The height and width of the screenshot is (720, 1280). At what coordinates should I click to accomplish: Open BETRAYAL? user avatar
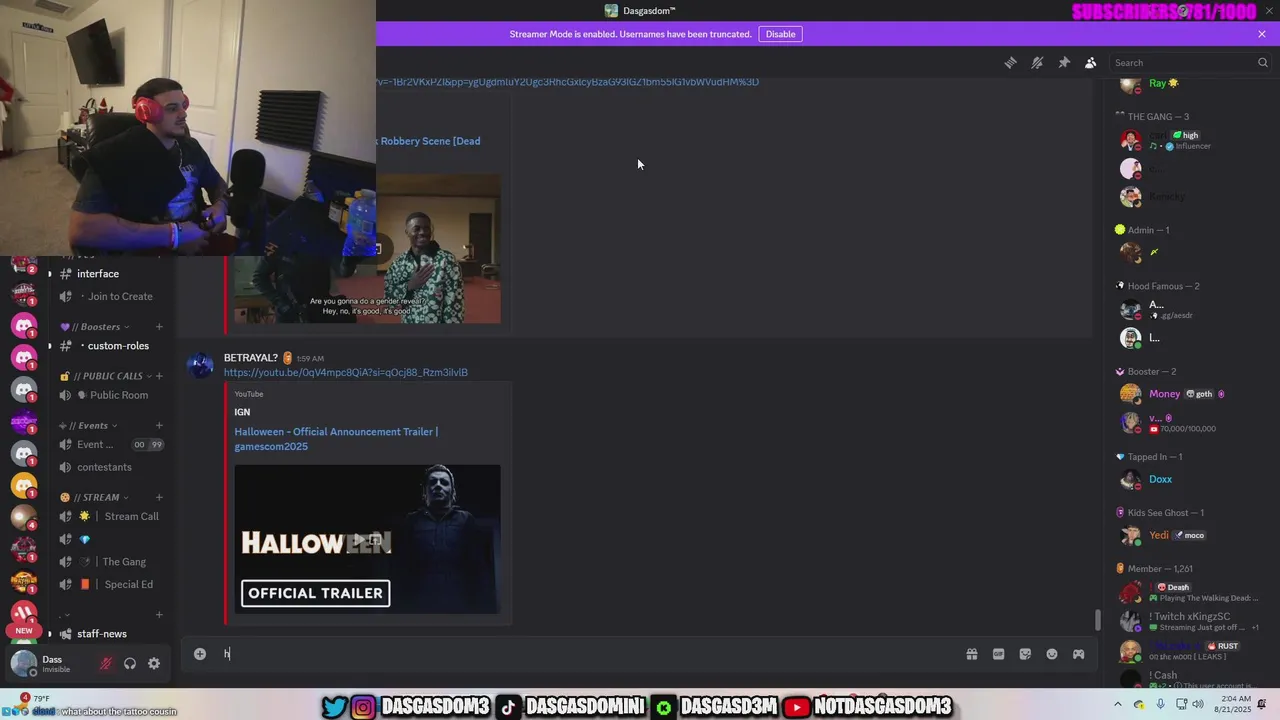[x=200, y=365]
